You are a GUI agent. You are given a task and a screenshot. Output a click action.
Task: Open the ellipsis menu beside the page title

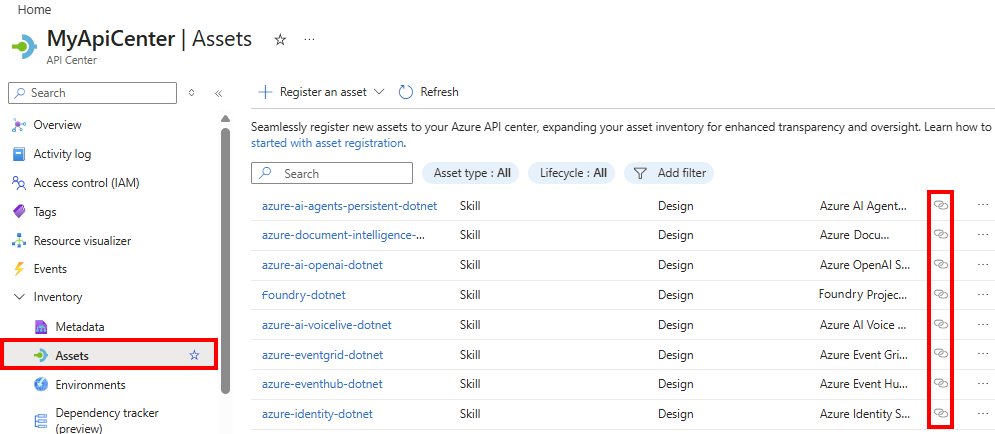(310, 40)
